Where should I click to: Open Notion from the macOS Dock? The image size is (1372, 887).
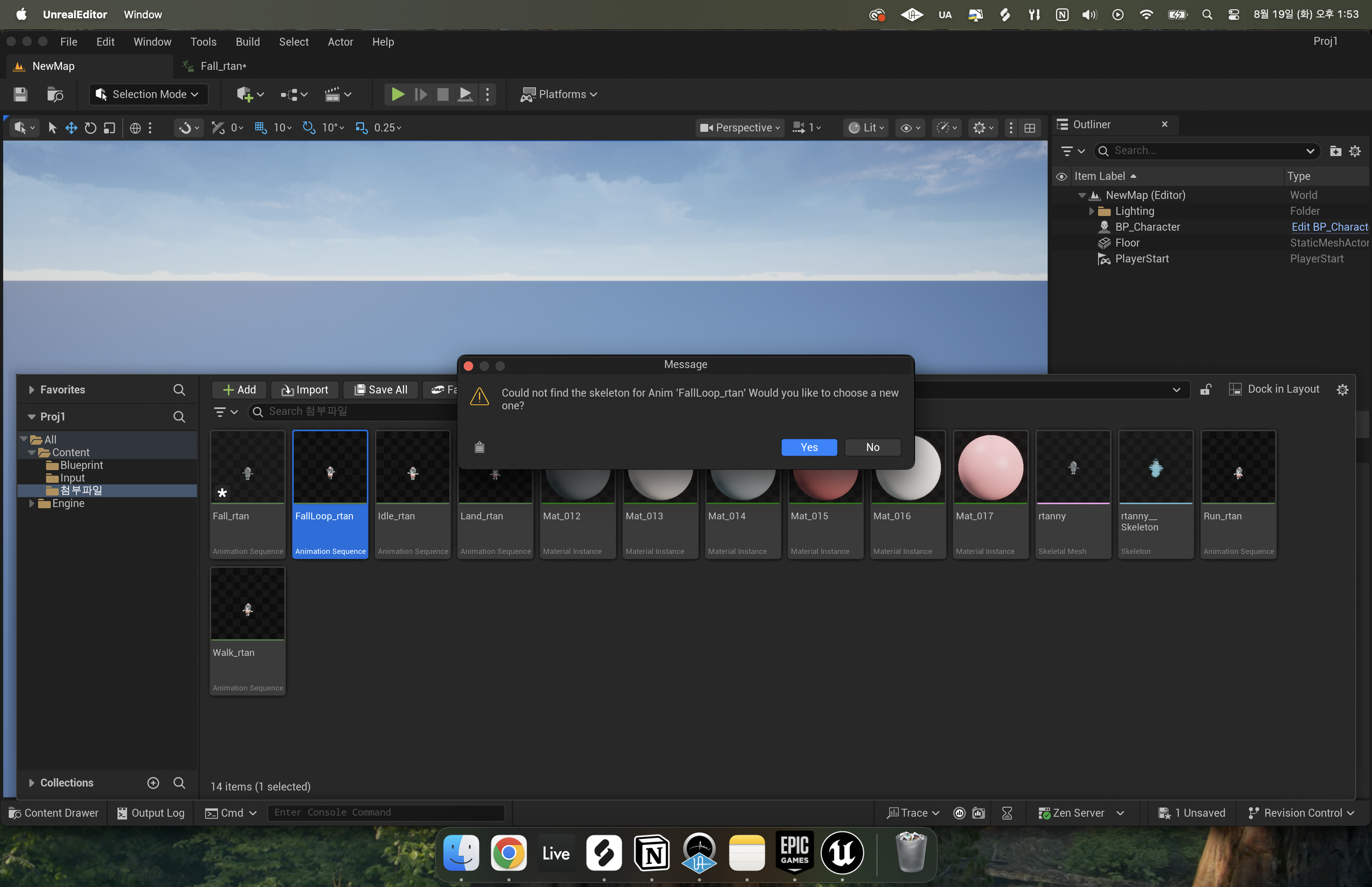(652, 853)
